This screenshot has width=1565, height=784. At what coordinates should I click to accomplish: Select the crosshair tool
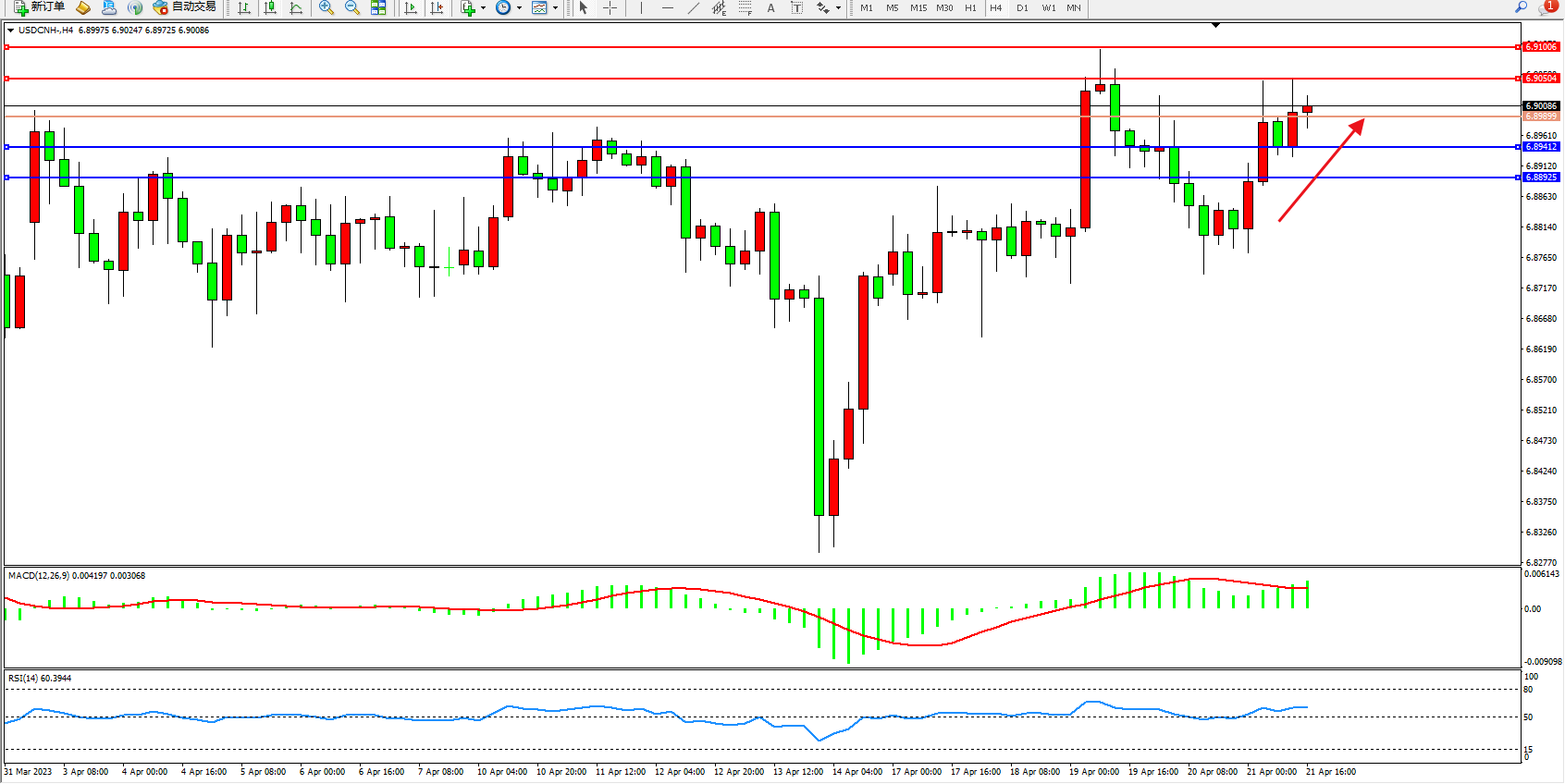pyautogui.click(x=610, y=7)
